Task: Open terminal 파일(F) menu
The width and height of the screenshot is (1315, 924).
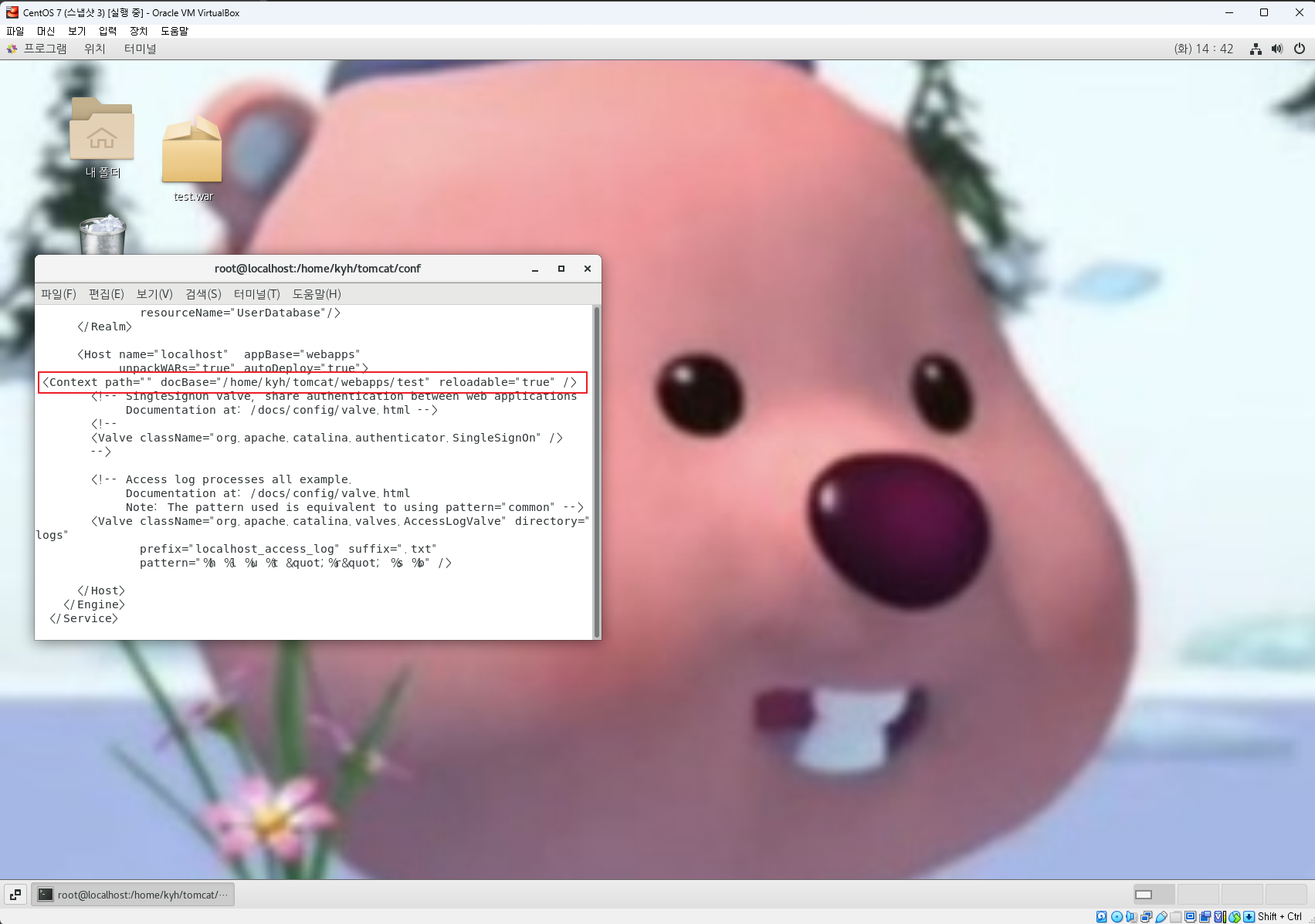Action: 59,294
